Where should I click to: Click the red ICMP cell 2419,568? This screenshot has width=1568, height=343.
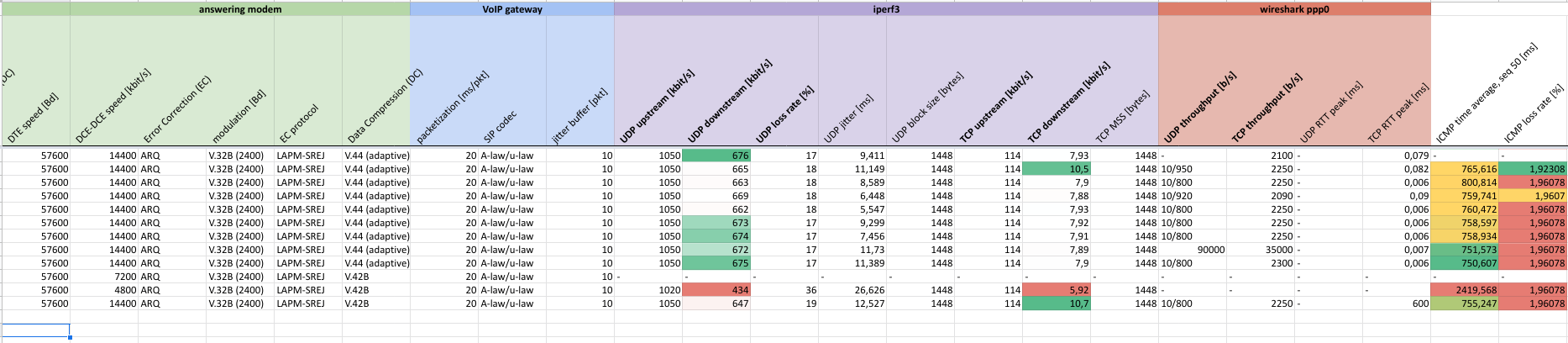[x=1465, y=290]
